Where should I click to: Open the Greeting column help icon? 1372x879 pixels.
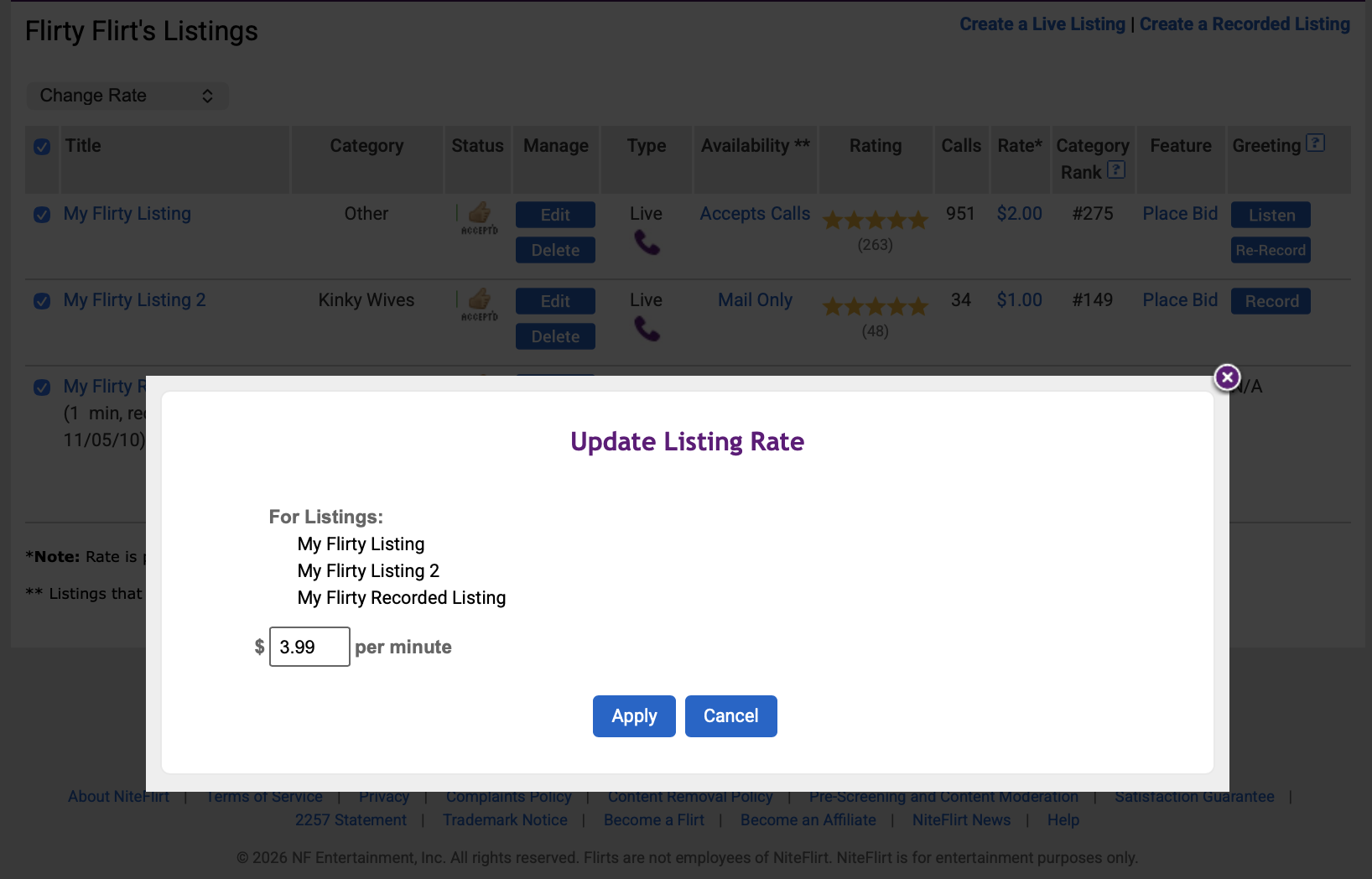1316,143
